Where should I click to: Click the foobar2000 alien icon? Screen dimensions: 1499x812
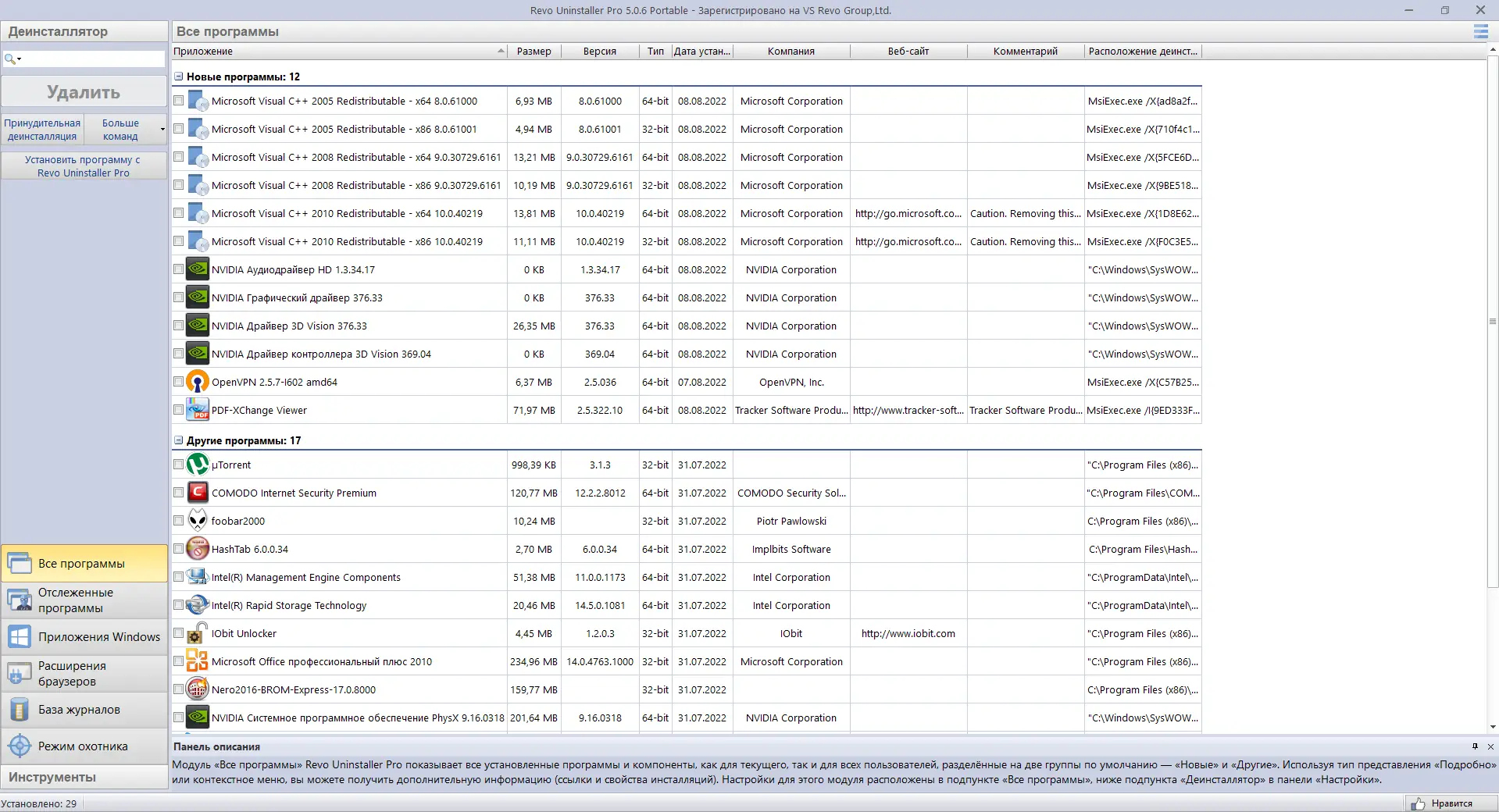198,521
